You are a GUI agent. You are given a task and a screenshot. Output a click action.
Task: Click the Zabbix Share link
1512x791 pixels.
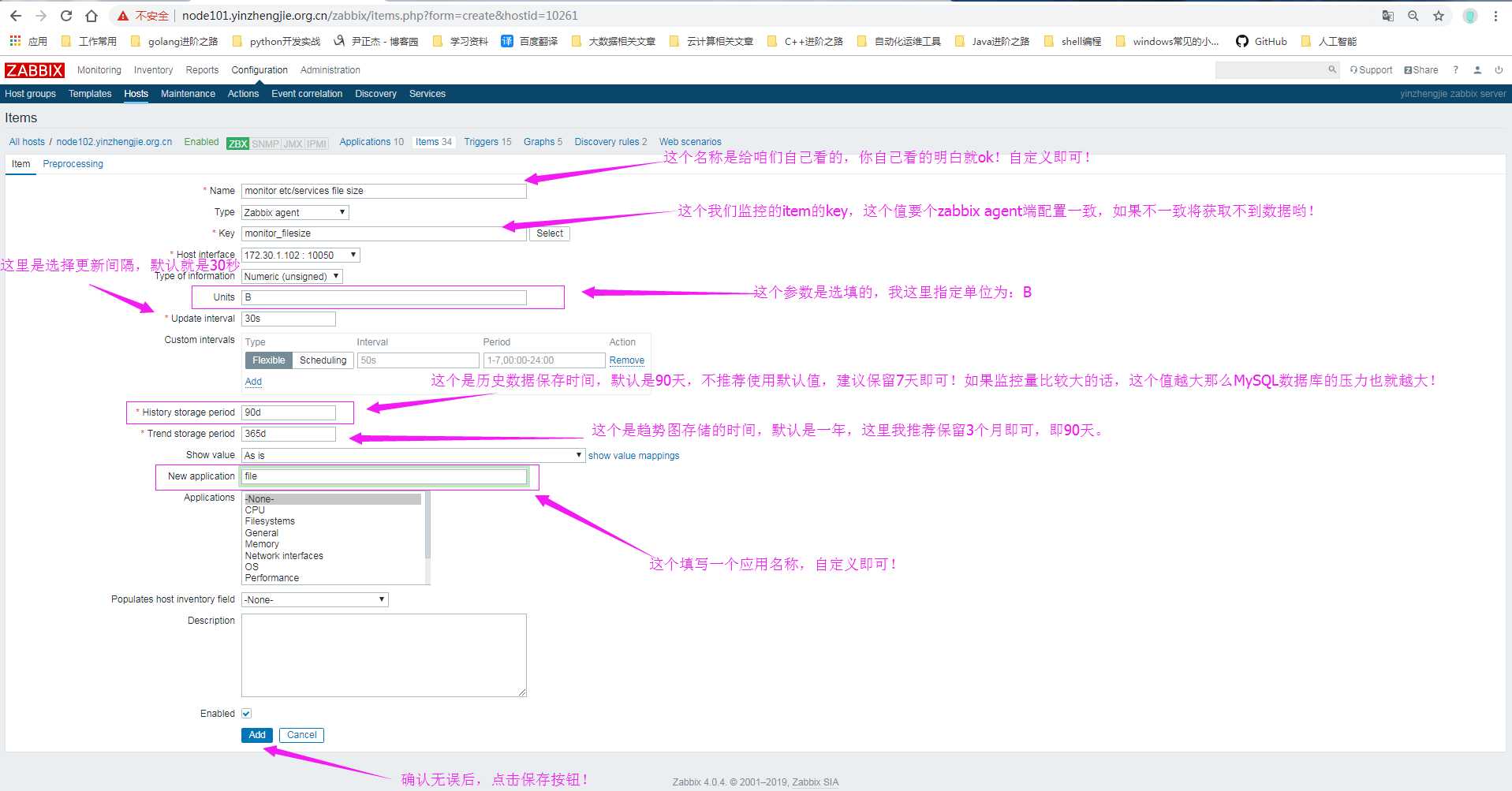[1421, 69]
